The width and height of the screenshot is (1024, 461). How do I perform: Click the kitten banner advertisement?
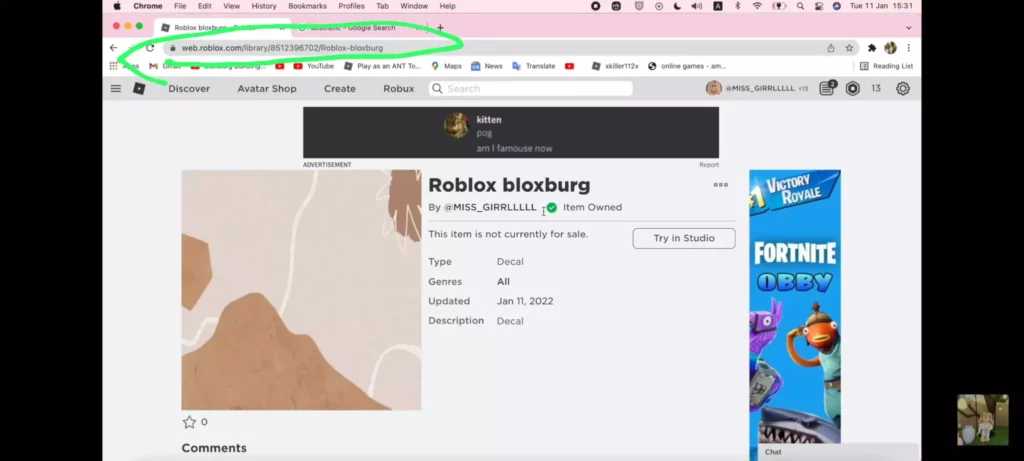coord(511,133)
